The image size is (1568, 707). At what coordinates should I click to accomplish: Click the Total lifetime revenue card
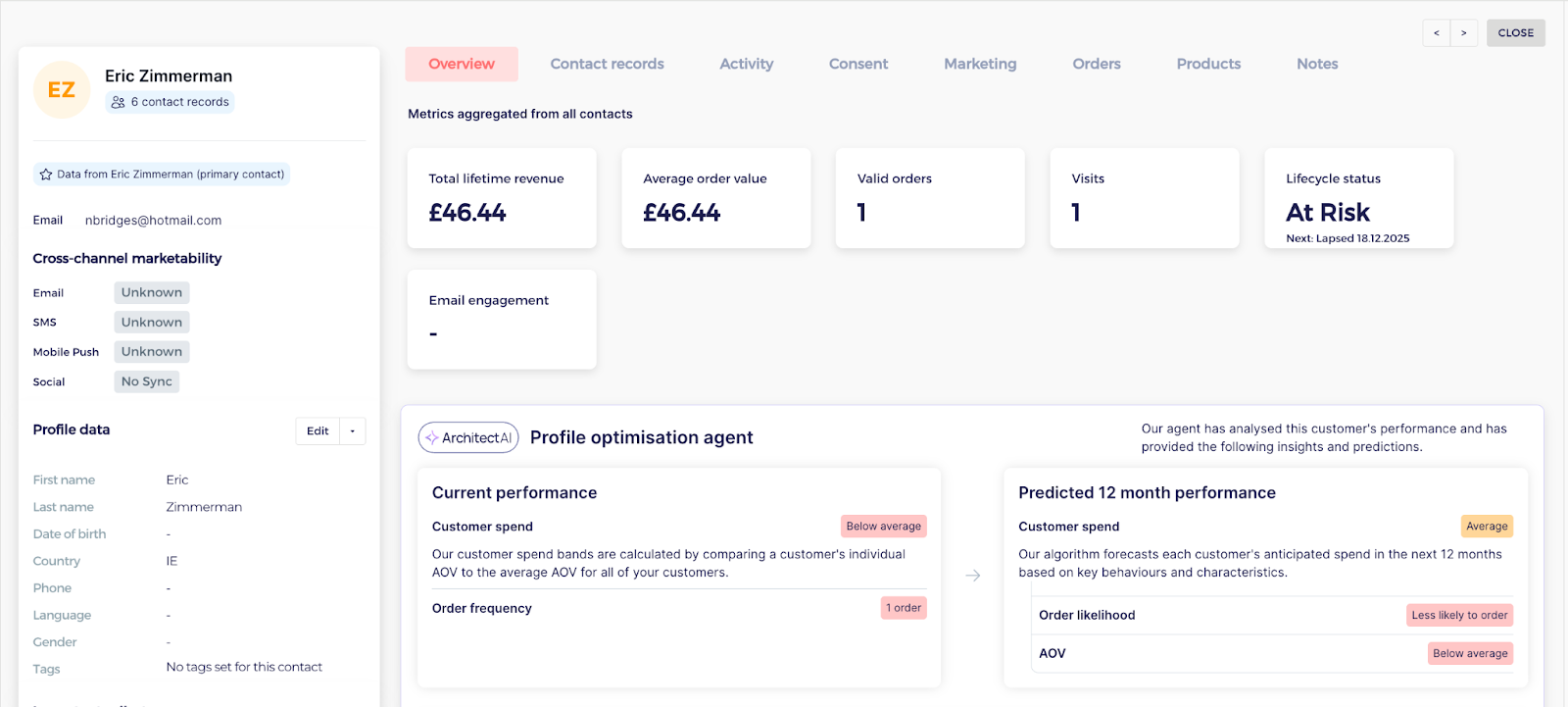click(x=502, y=198)
